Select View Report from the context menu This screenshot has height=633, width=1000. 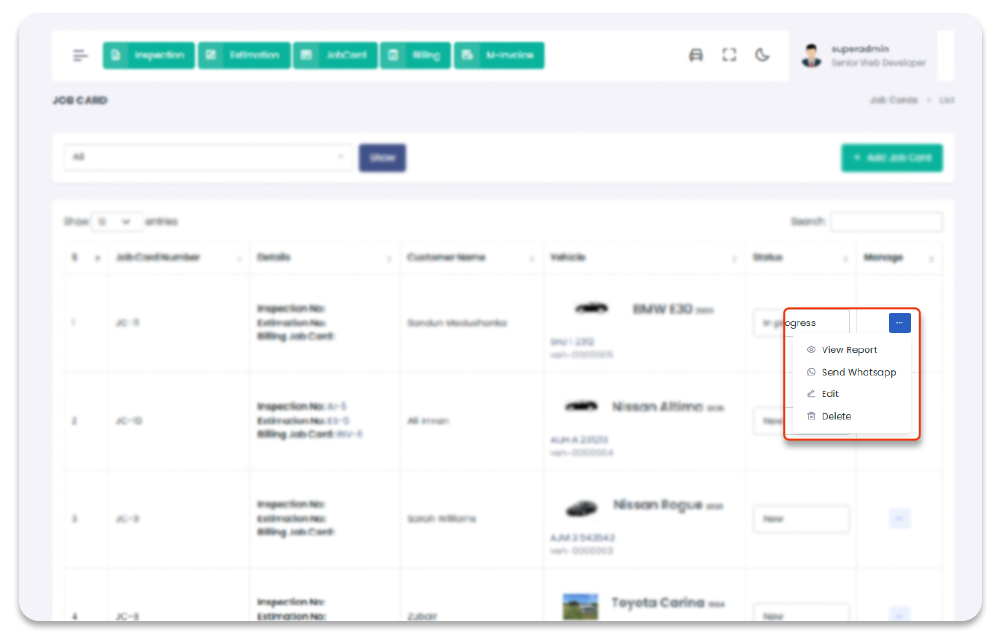(849, 350)
